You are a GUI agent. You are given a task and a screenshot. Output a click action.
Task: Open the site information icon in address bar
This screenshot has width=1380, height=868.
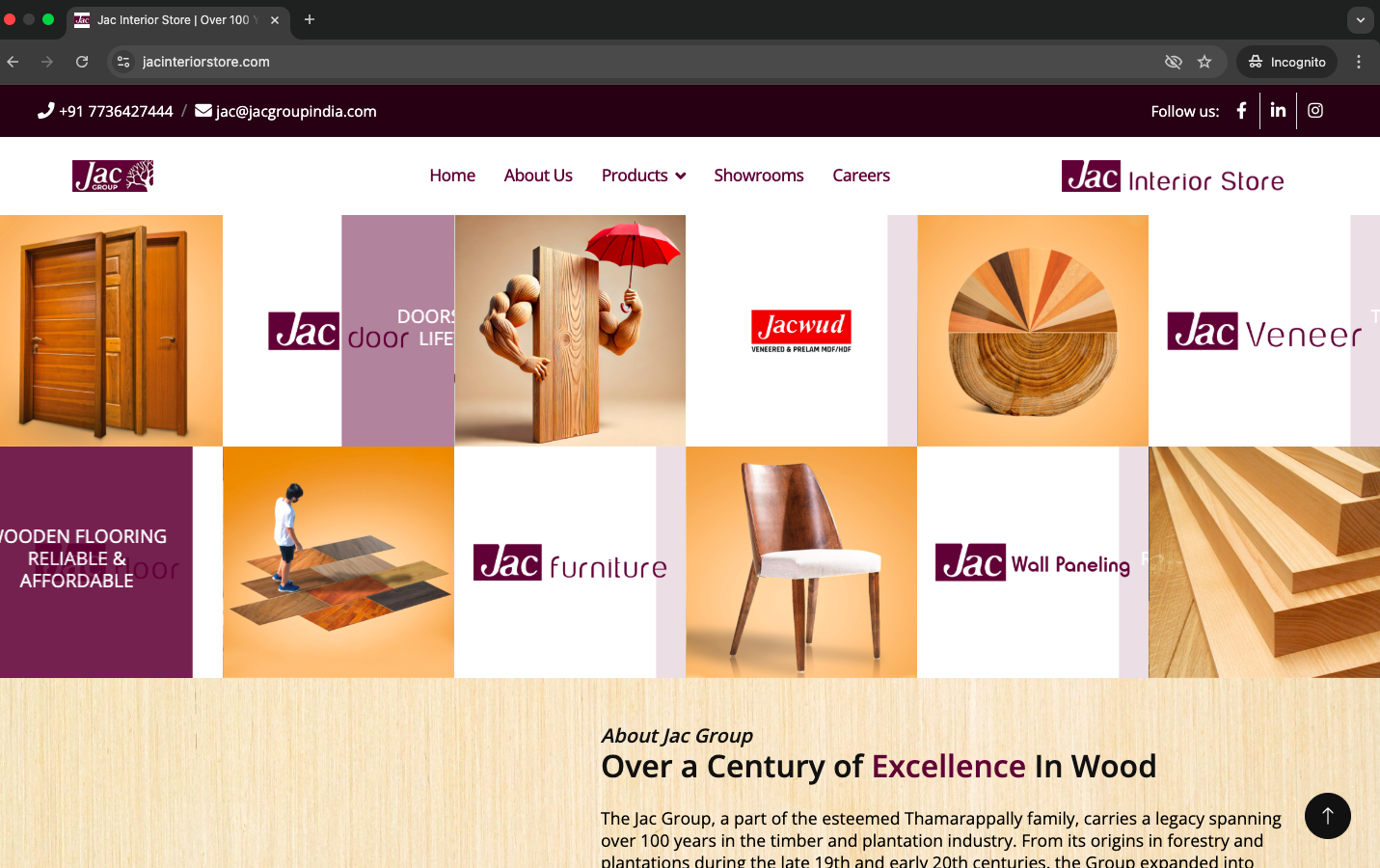[123, 62]
